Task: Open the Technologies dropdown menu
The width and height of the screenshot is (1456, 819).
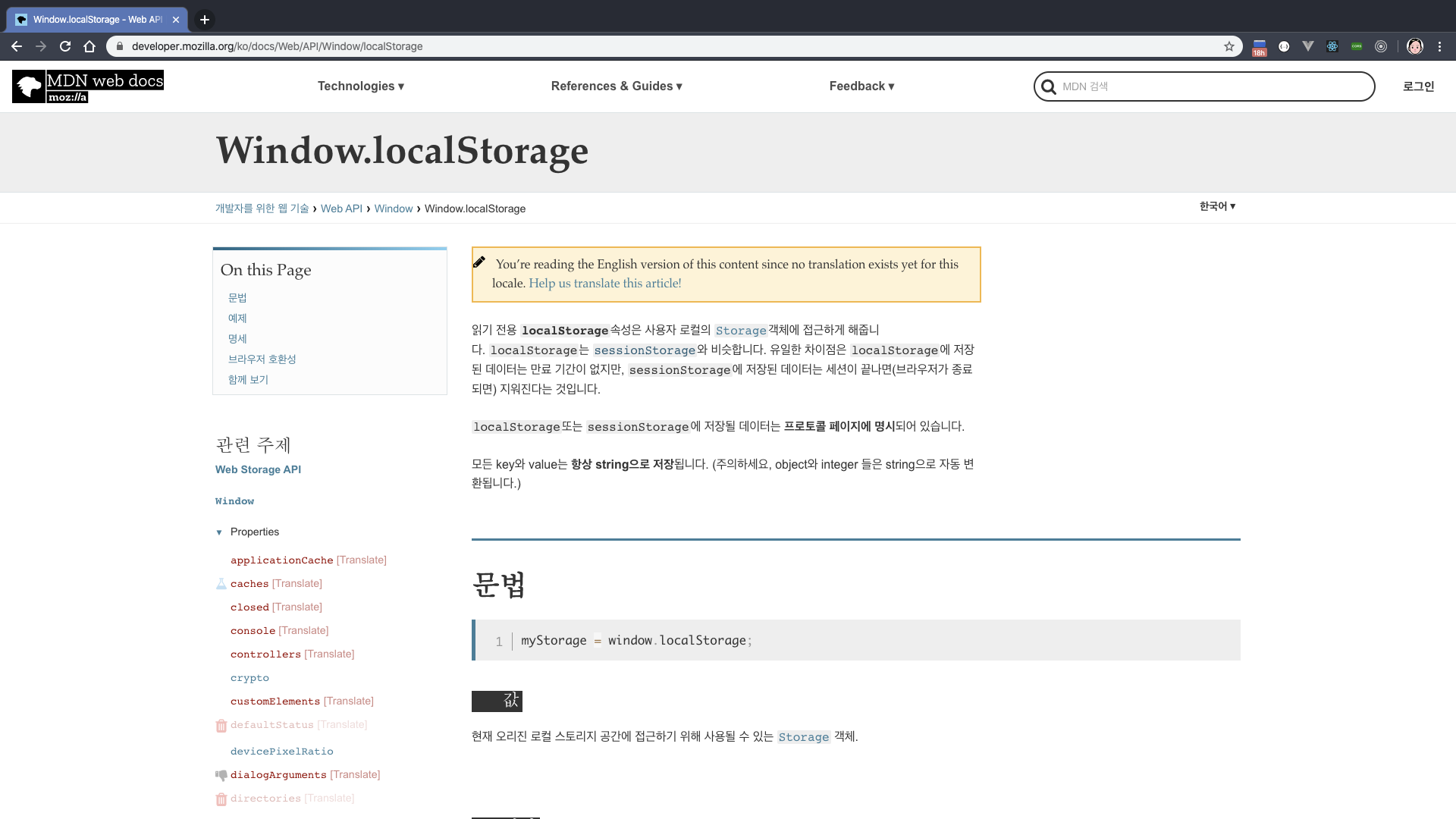Action: pos(360,86)
